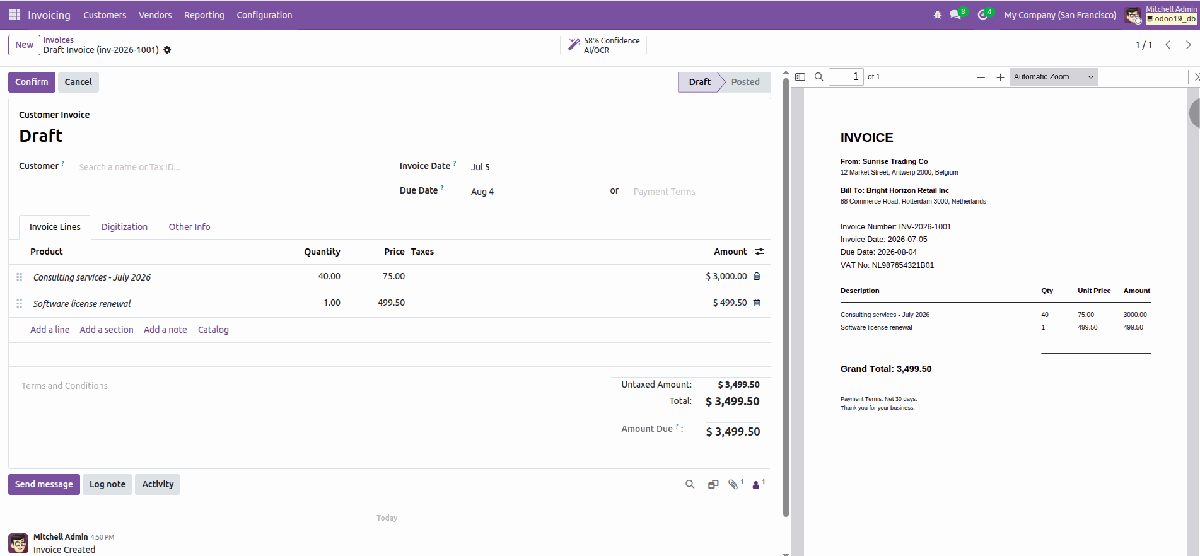Toggle PDF viewer sidebar icon
Image resolution: width=1200 pixels, height=556 pixels.
coord(800,77)
